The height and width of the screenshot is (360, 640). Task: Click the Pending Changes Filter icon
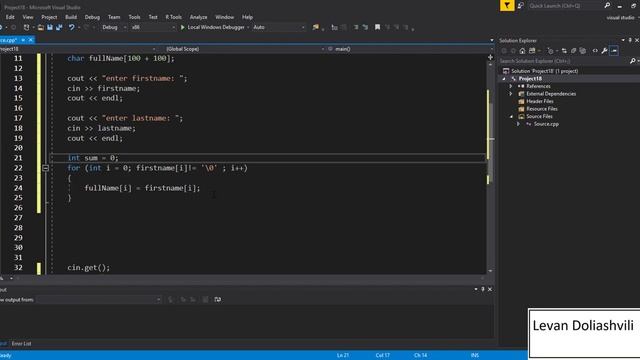click(551, 51)
